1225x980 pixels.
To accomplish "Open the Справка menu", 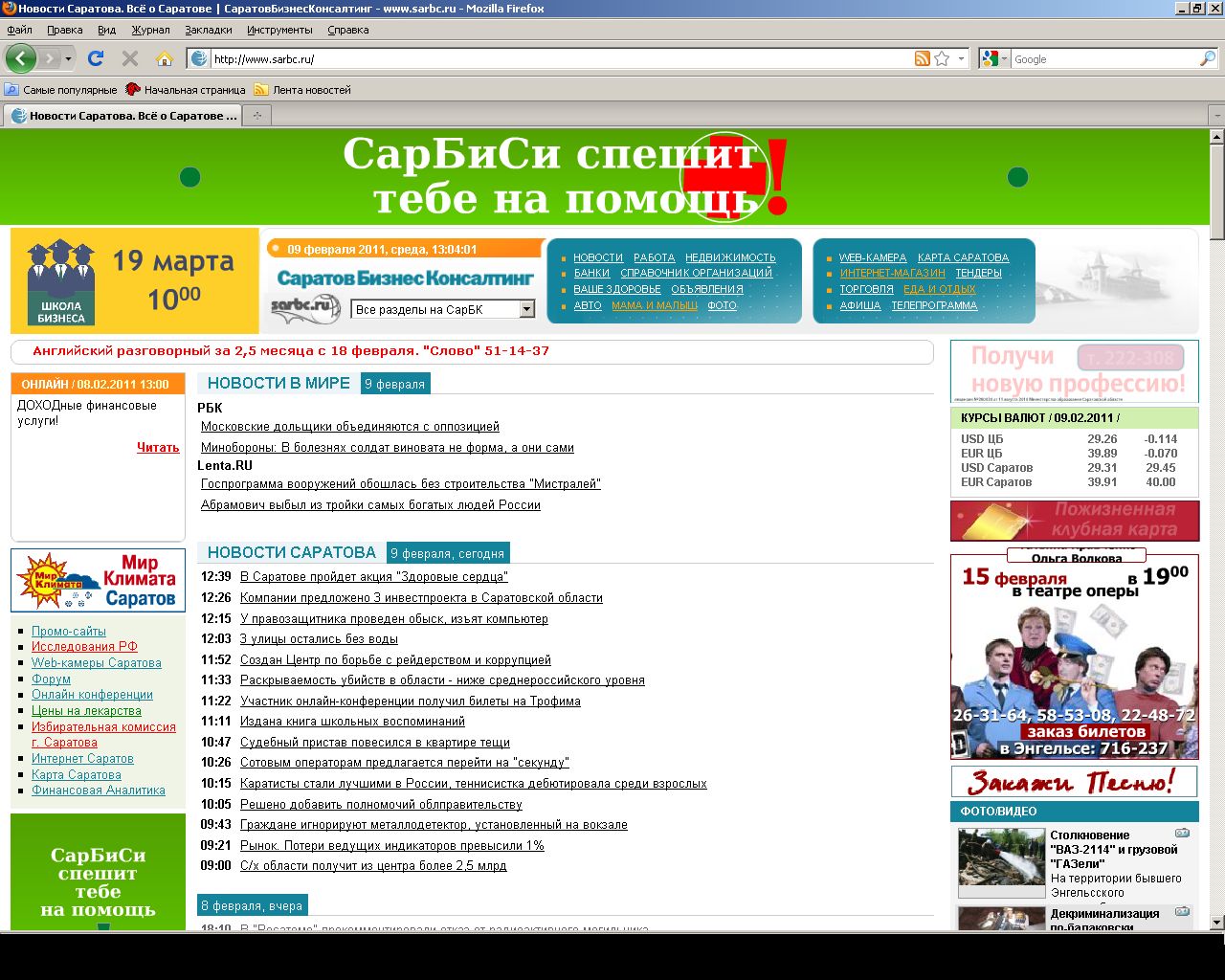I will (347, 30).
